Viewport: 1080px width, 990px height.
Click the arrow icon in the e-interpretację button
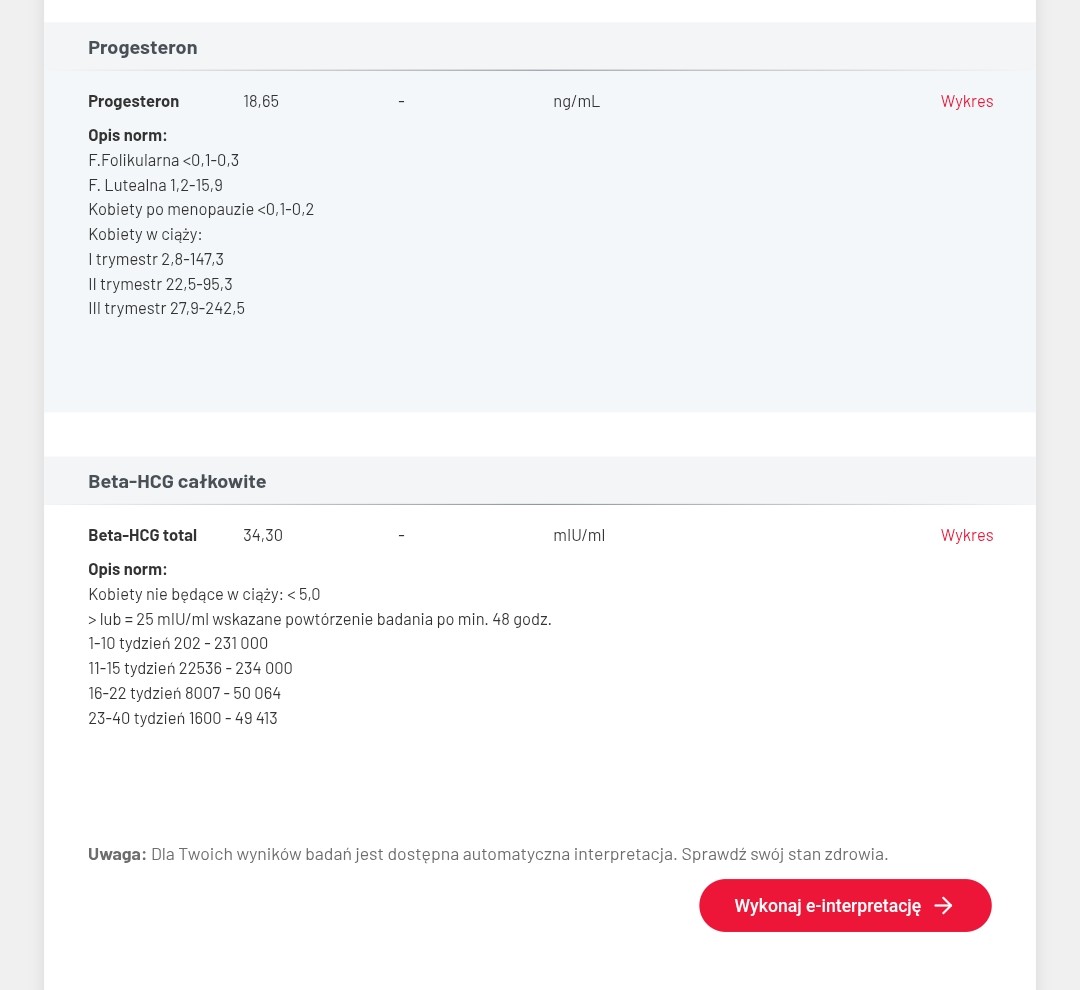click(943, 906)
